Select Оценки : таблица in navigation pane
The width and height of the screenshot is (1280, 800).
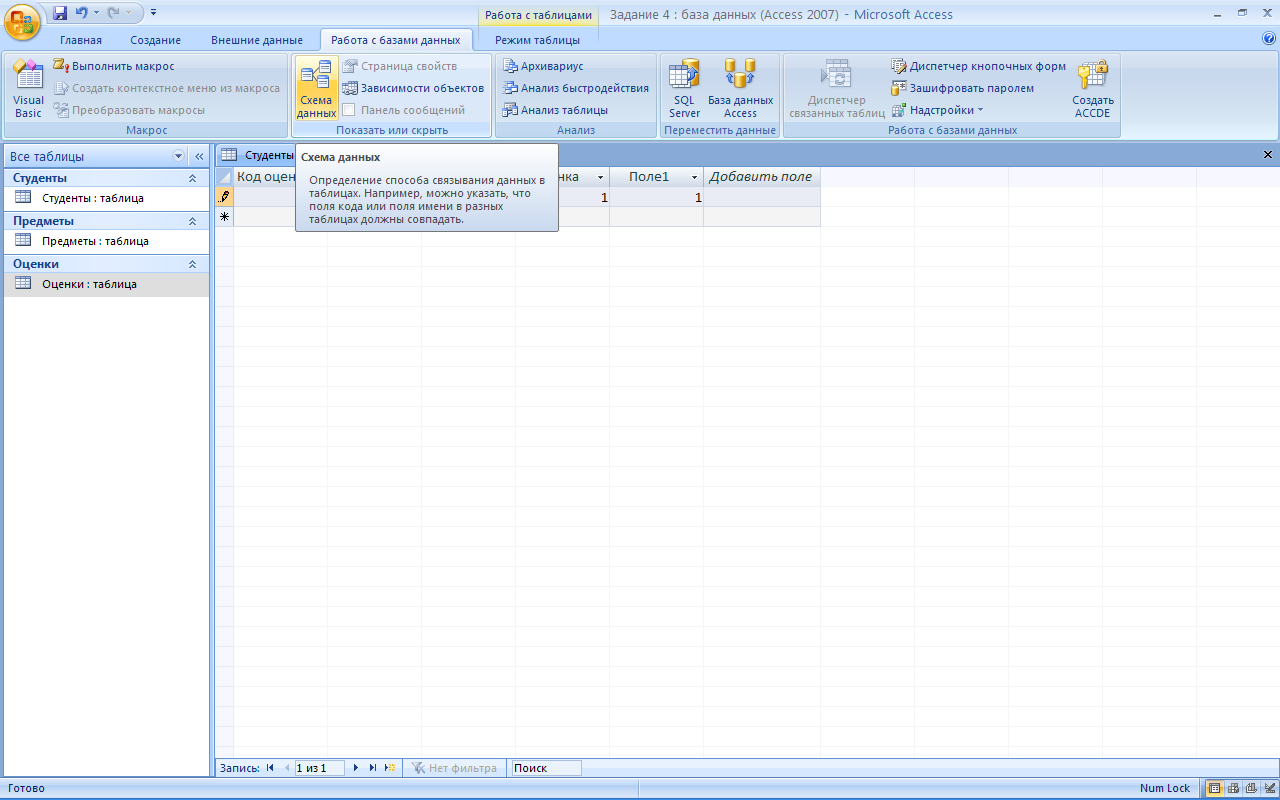coord(107,284)
